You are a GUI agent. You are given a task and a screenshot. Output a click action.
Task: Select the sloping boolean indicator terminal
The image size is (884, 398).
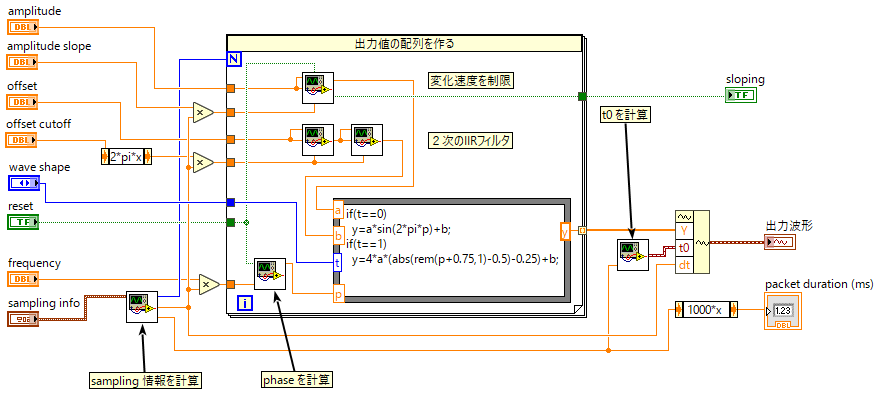click(741, 95)
